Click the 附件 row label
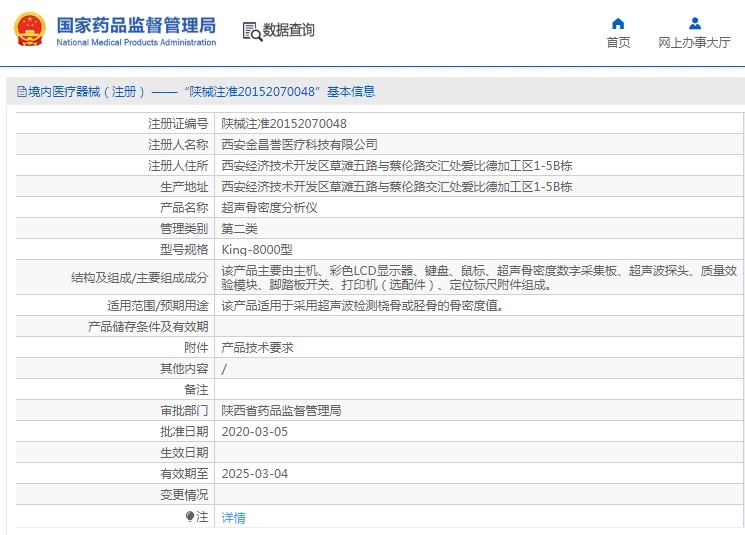The image size is (745, 535). tap(196, 348)
